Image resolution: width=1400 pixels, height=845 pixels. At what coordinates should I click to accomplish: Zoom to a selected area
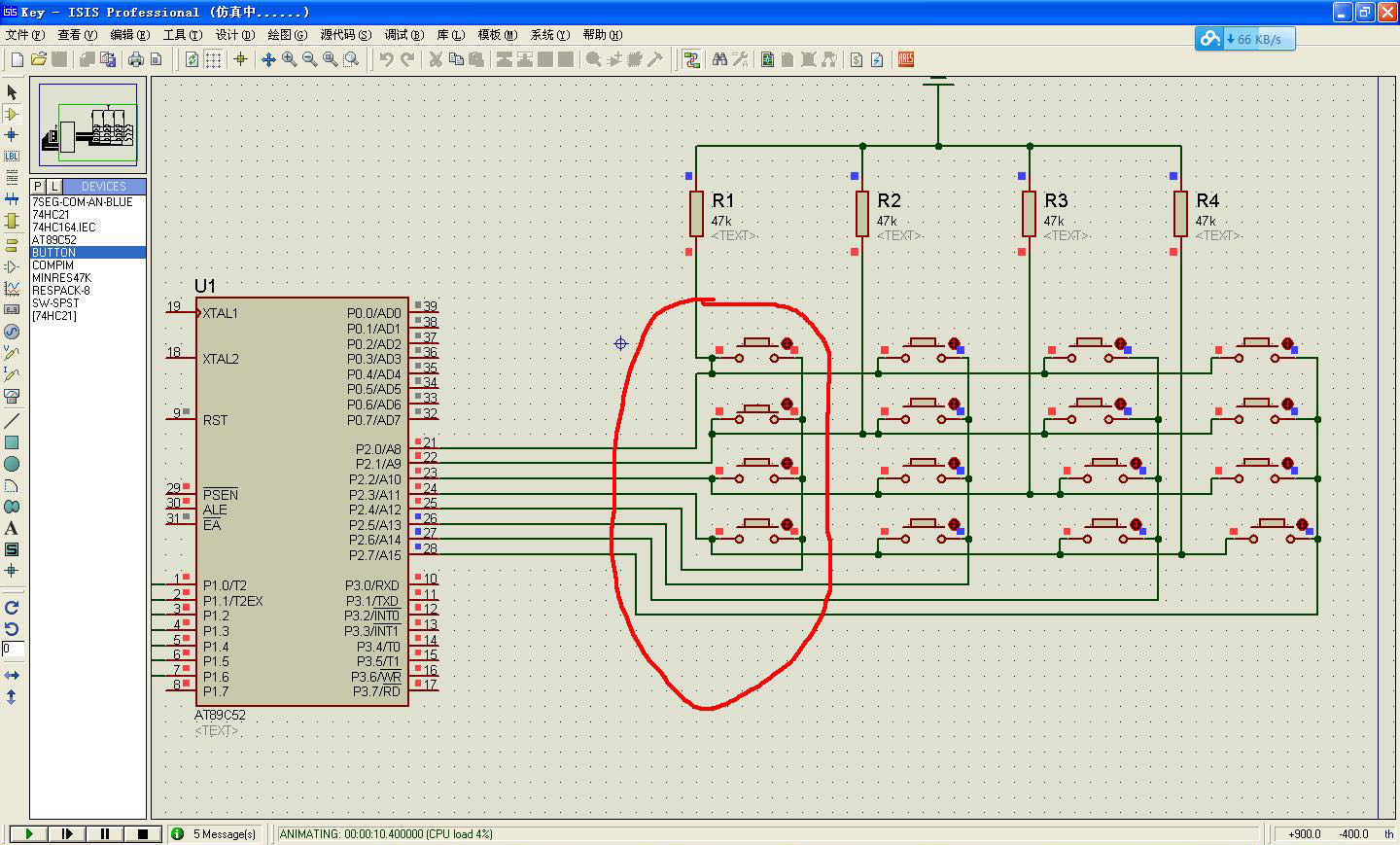(351, 59)
